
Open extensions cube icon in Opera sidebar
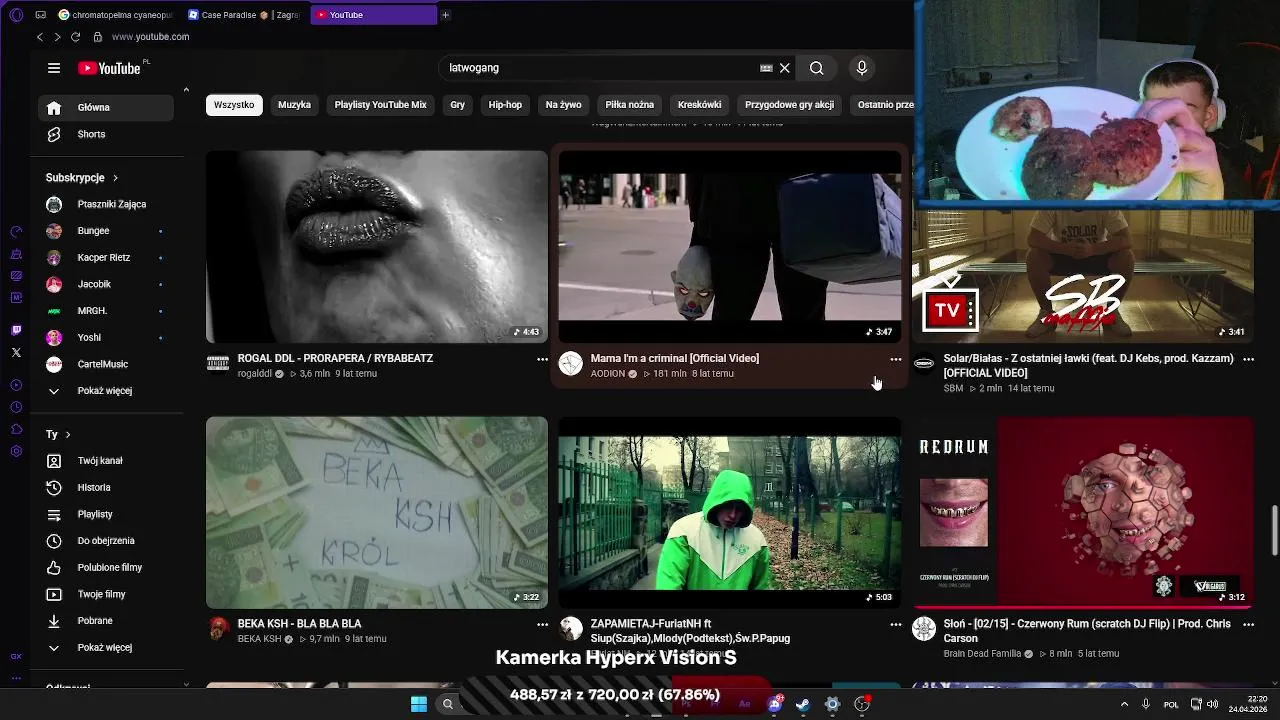click(x=16, y=429)
